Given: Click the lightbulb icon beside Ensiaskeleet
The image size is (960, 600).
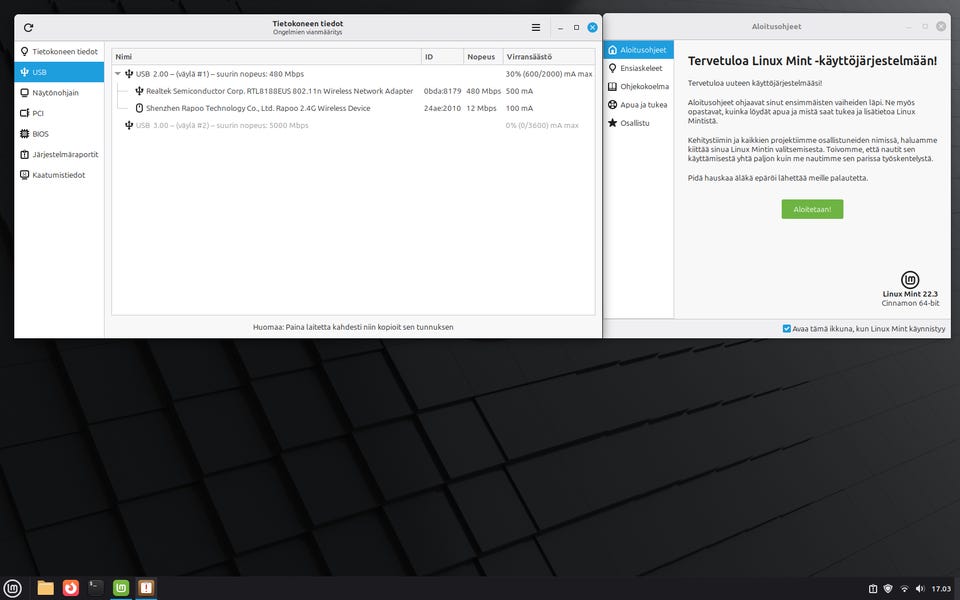Looking at the screenshot, I should (x=612, y=68).
